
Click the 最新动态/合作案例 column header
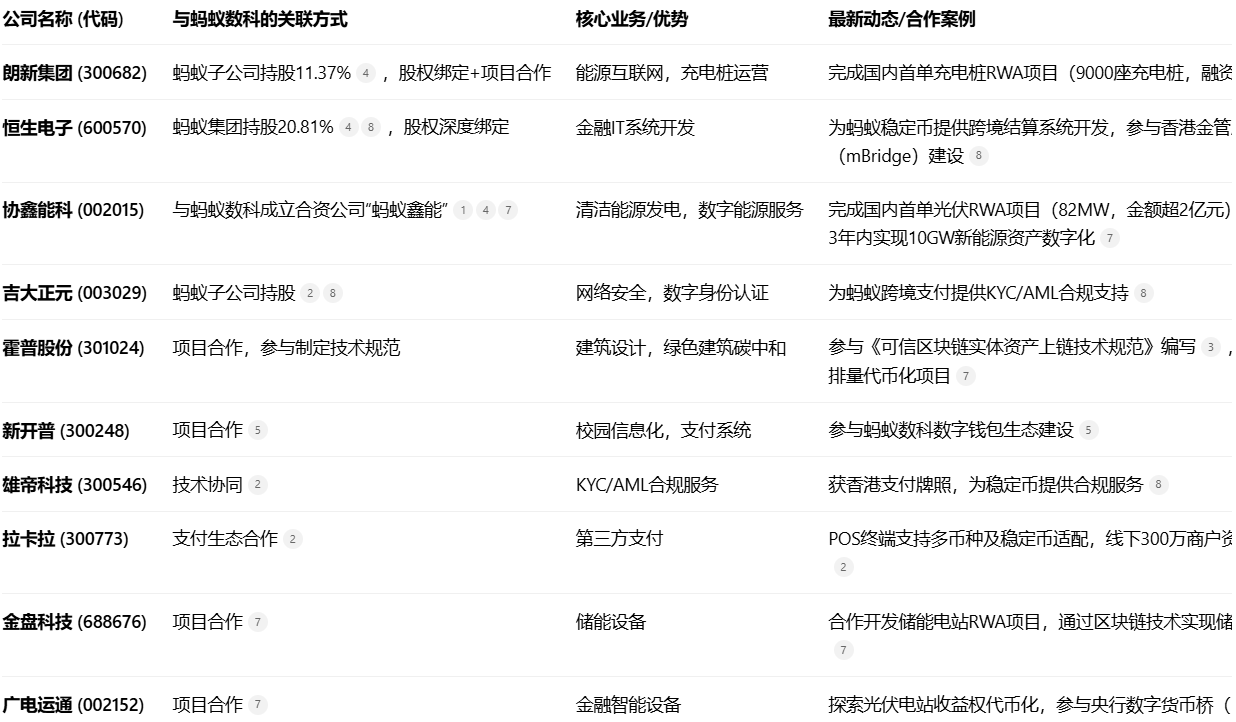pyautogui.click(x=901, y=19)
